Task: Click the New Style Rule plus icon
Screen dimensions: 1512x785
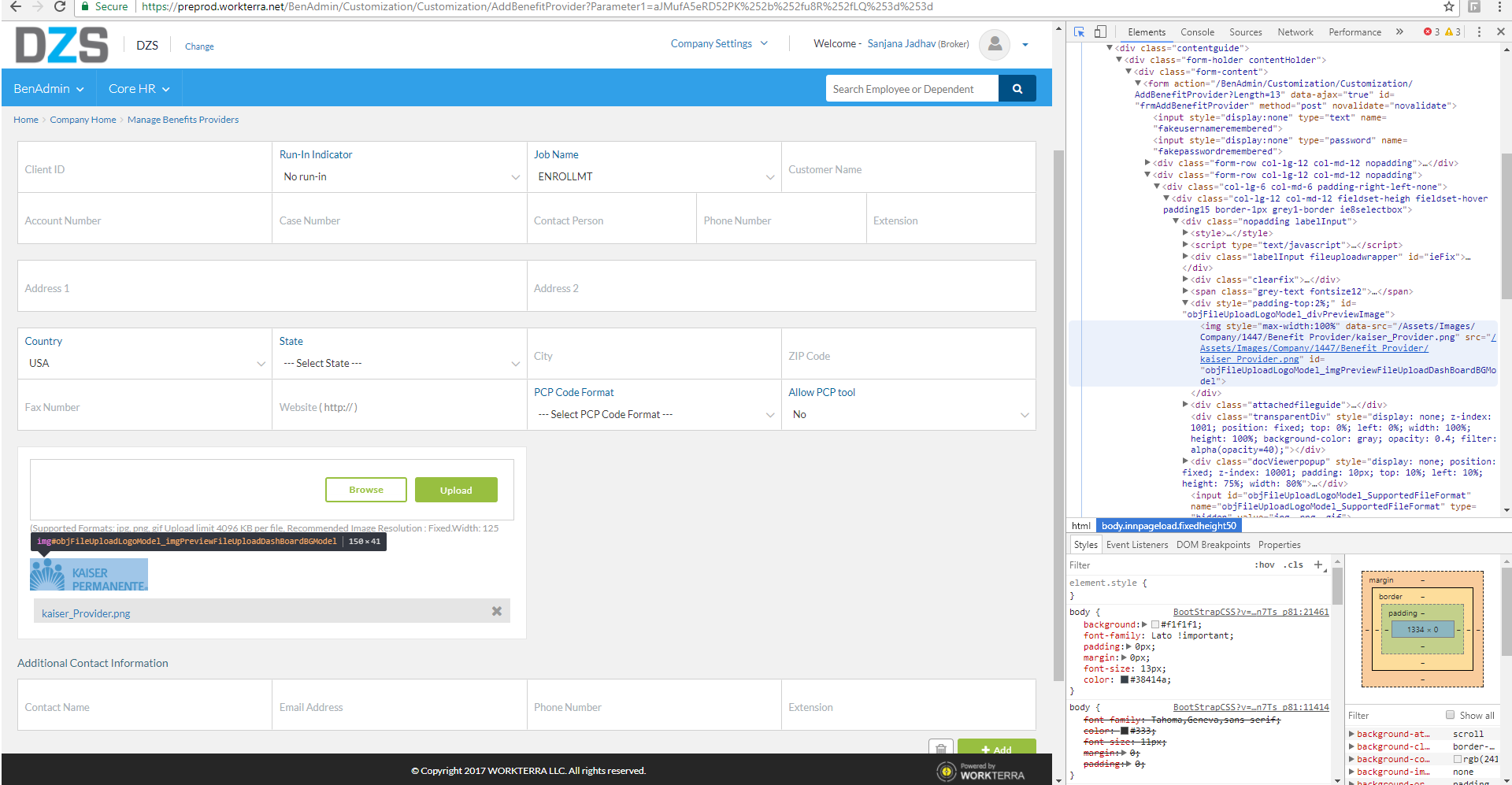Action: click(x=1318, y=565)
